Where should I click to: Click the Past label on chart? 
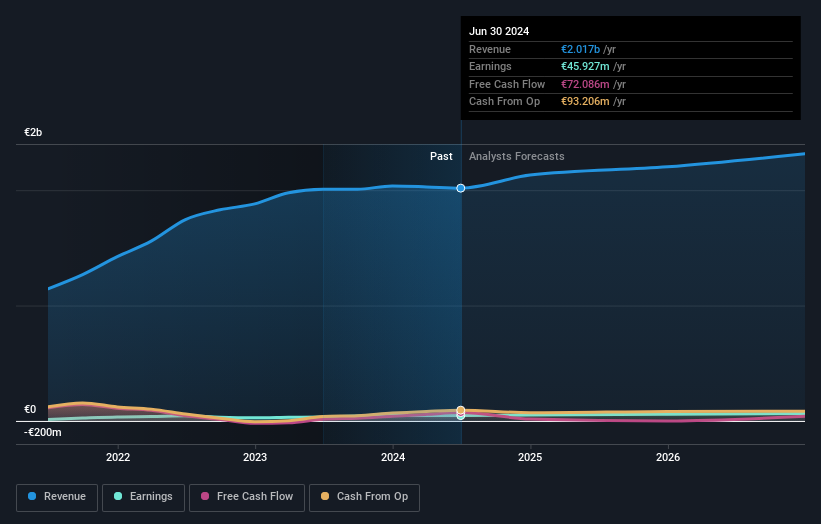click(x=441, y=157)
